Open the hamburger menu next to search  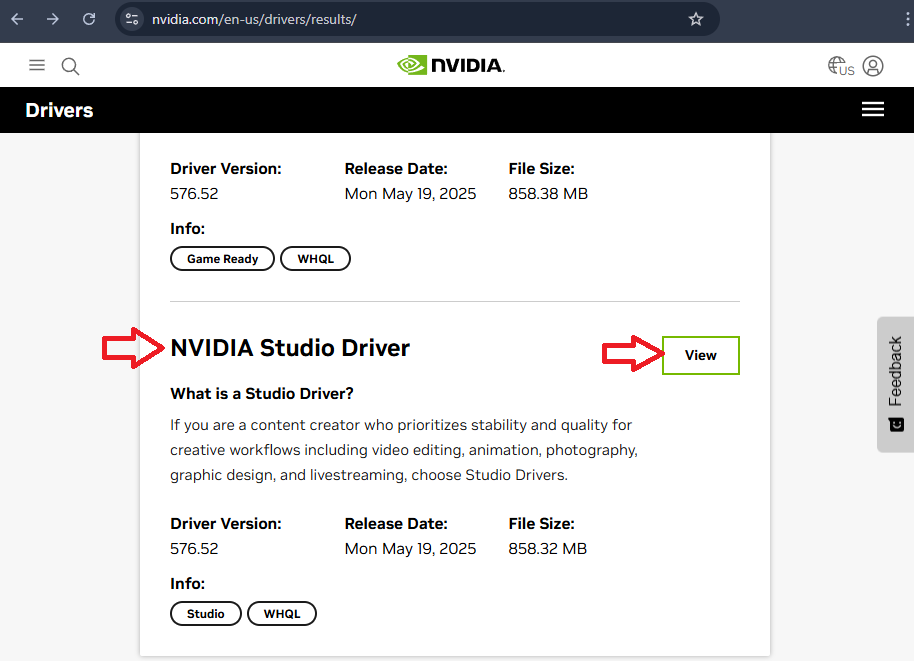(x=37, y=65)
